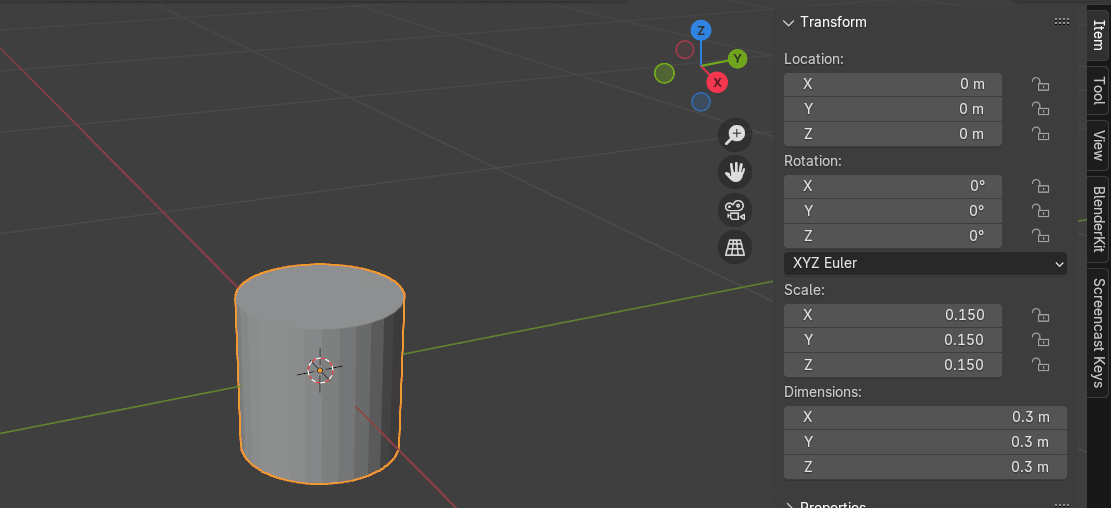Open the Screencast Keys tab
1111x508 pixels.
(1098, 332)
